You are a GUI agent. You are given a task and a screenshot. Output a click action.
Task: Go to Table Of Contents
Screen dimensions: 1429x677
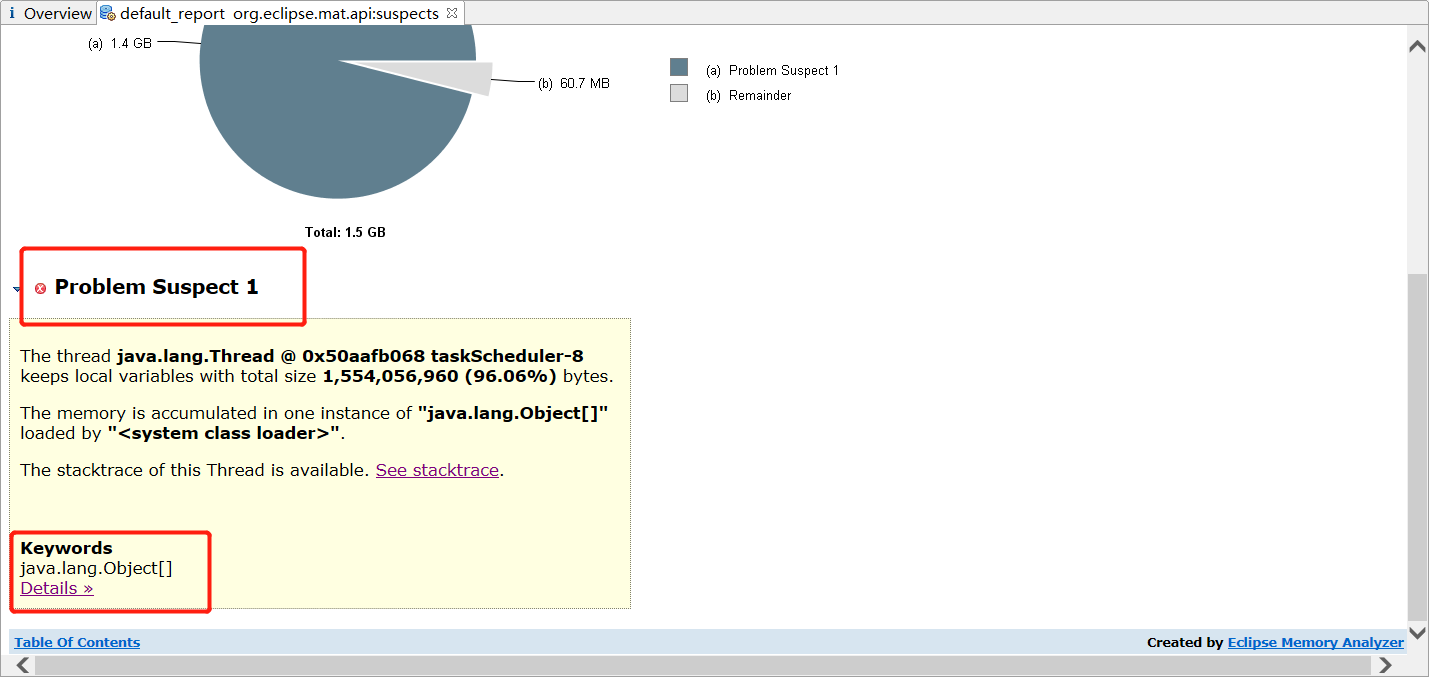(x=77, y=643)
